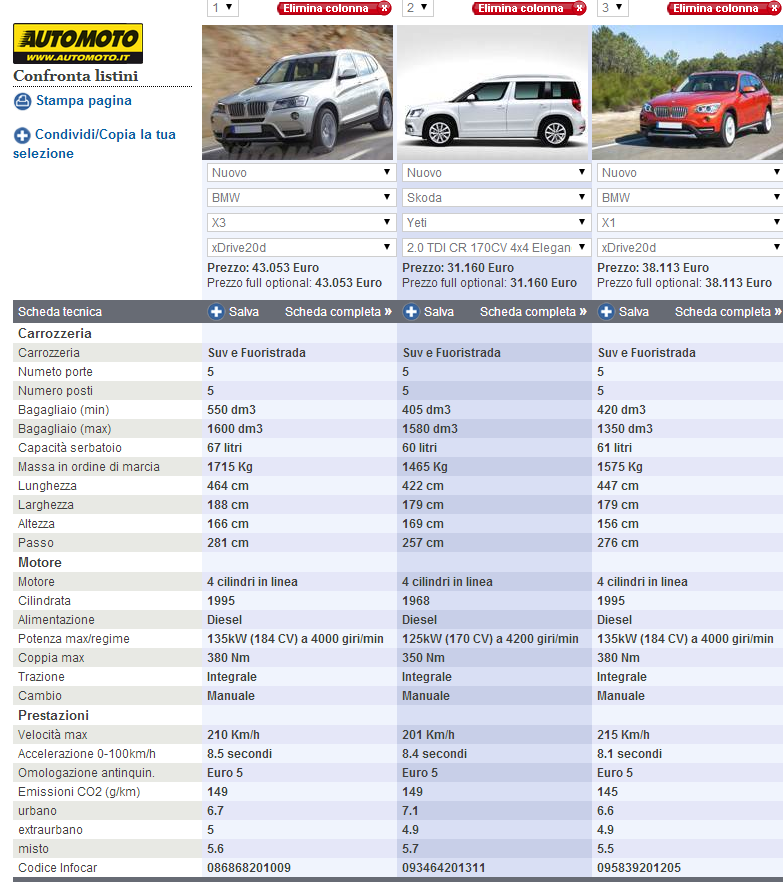Click the 447 cm length value
This screenshot has width=783, height=882.
pos(618,485)
